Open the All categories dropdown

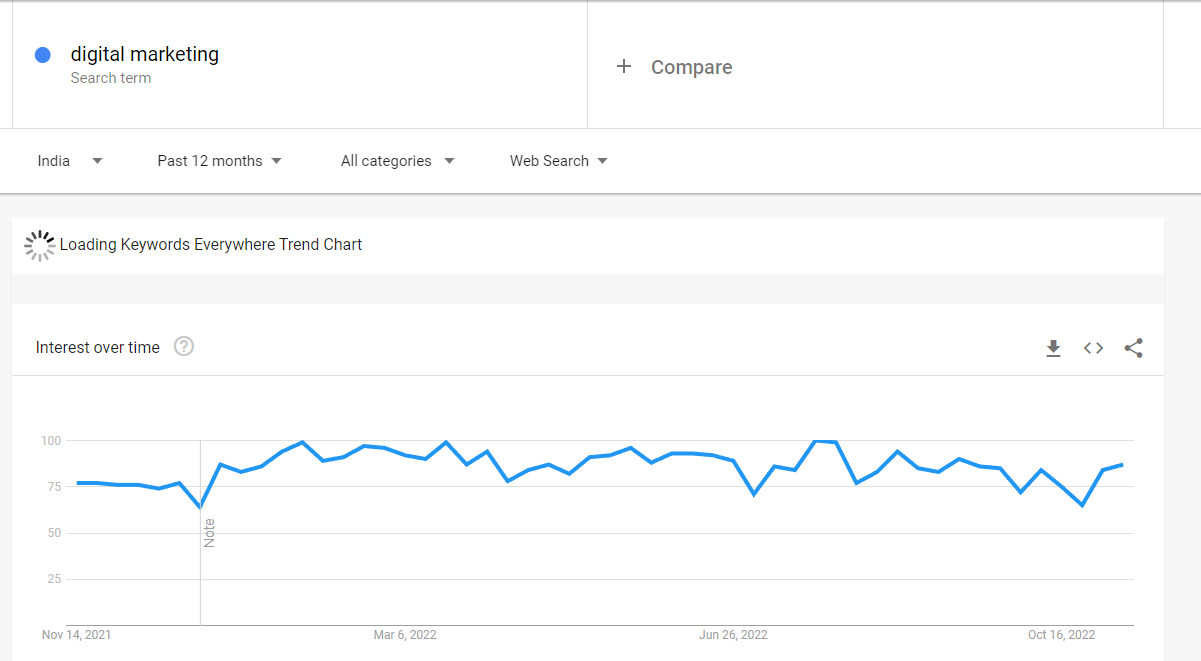click(x=398, y=161)
